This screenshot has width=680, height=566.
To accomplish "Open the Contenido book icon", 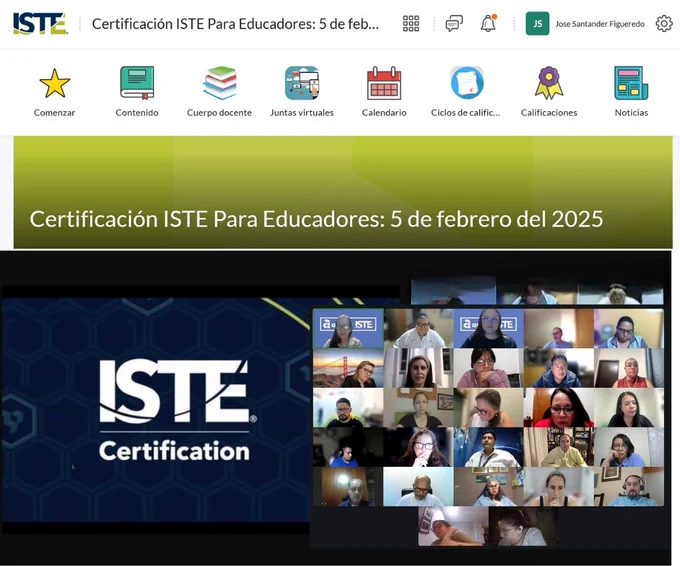I will point(137,83).
